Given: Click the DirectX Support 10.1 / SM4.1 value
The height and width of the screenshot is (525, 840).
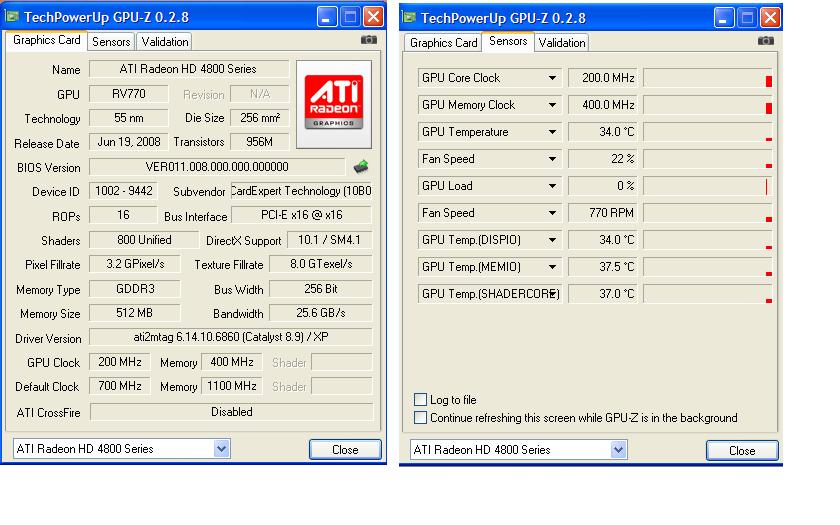Looking at the screenshot, I should (x=329, y=239).
